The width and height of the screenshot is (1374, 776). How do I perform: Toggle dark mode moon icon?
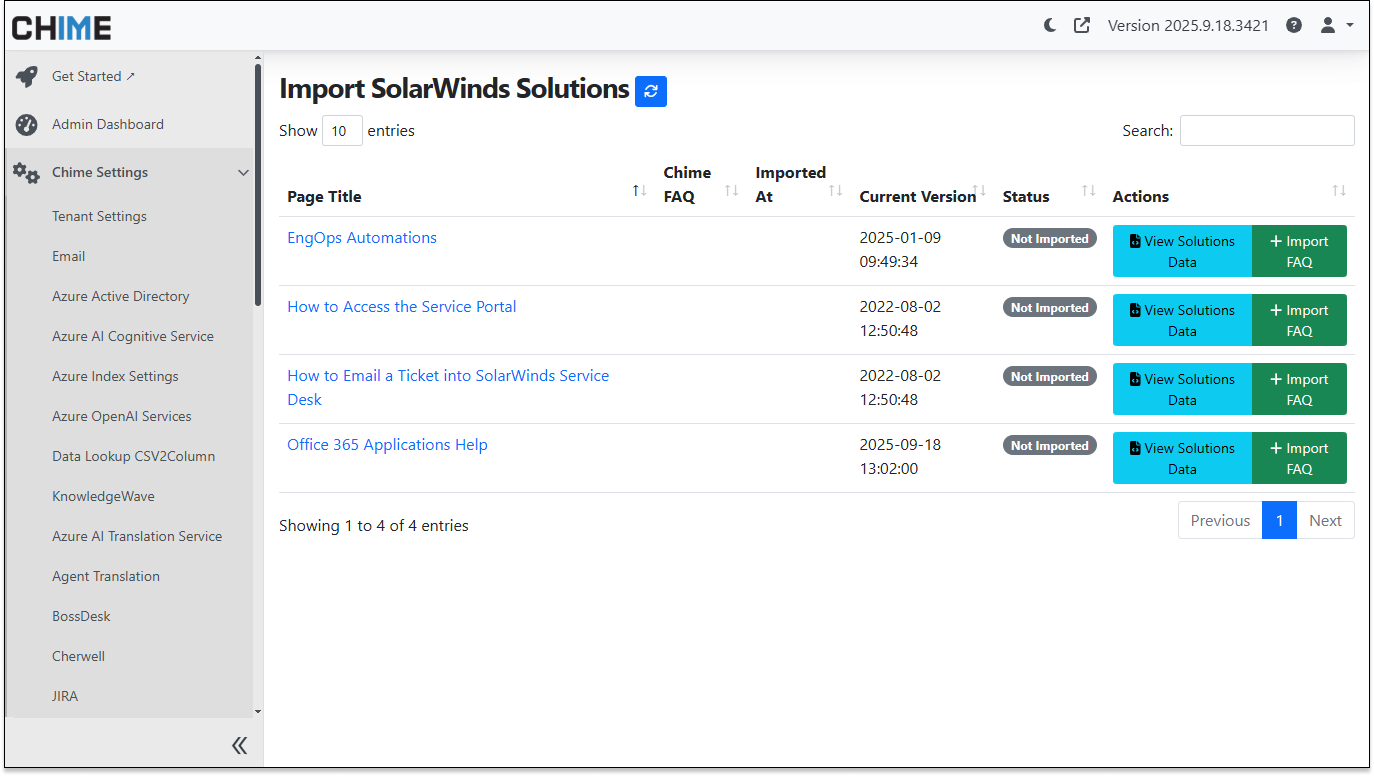tap(1050, 25)
